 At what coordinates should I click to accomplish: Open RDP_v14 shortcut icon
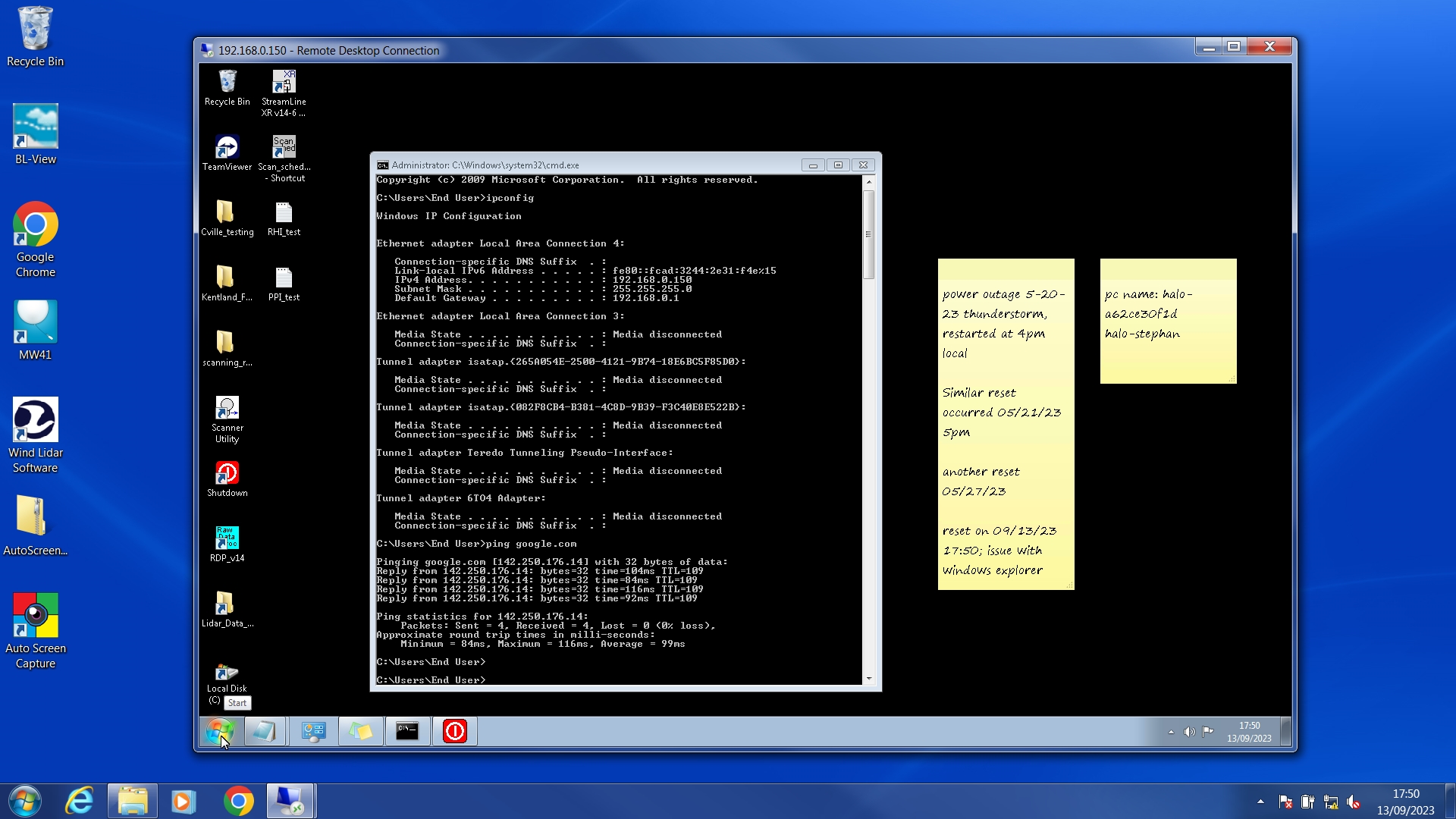227,539
